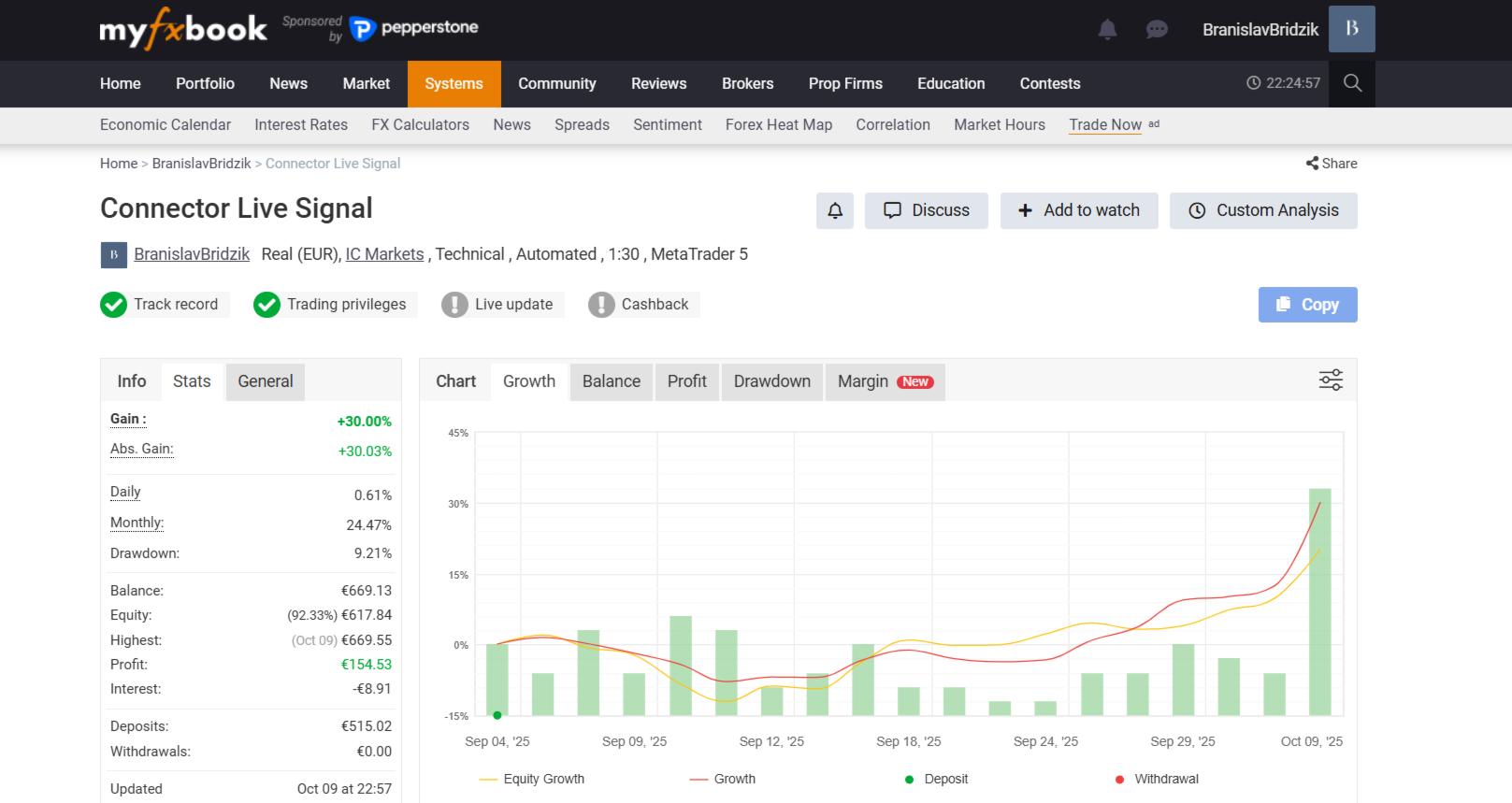Viewport: 1512px width, 803px height.
Task: Click the Abs. Gain stat label
Action: pyautogui.click(x=142, y=449)
